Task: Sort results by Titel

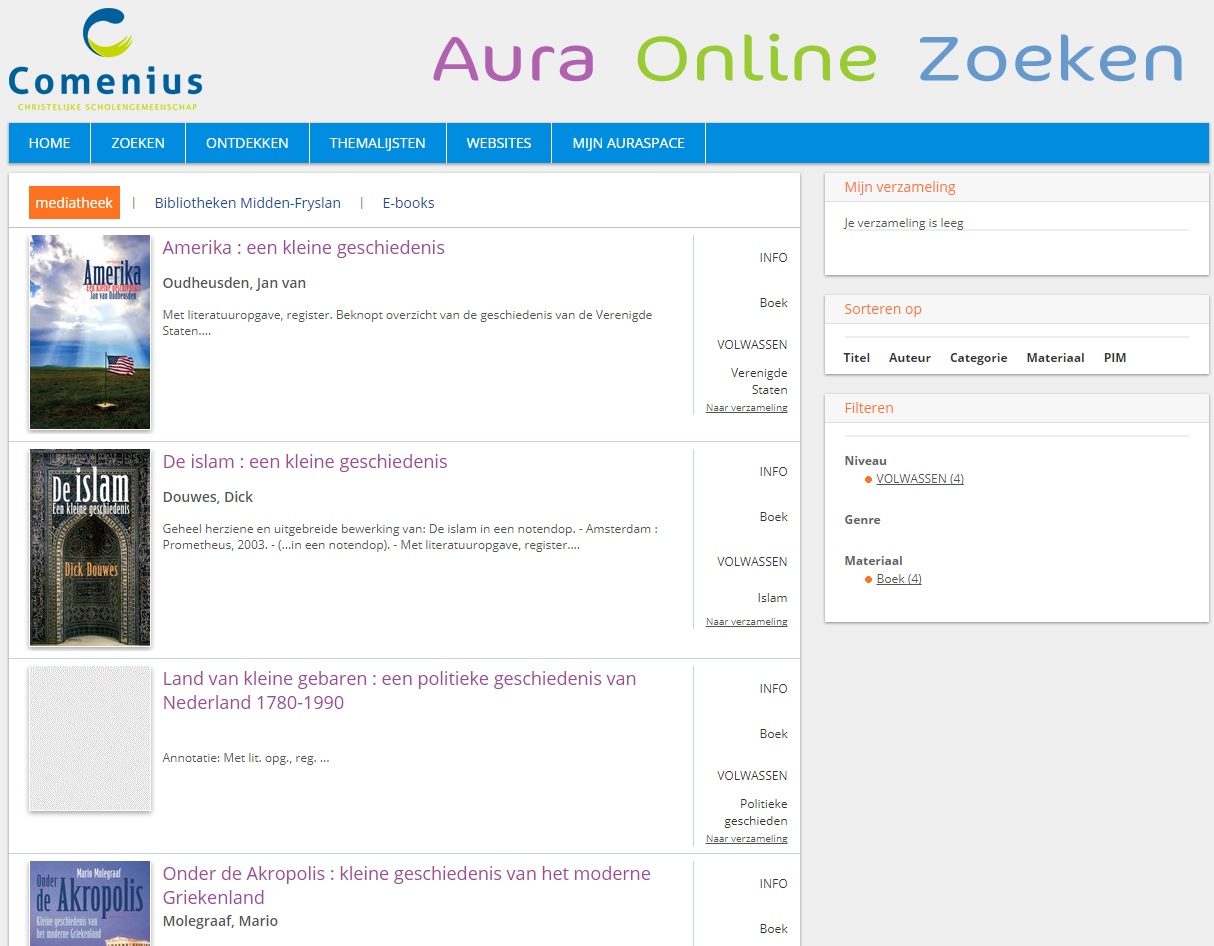Action: click(x=857, y=358)
